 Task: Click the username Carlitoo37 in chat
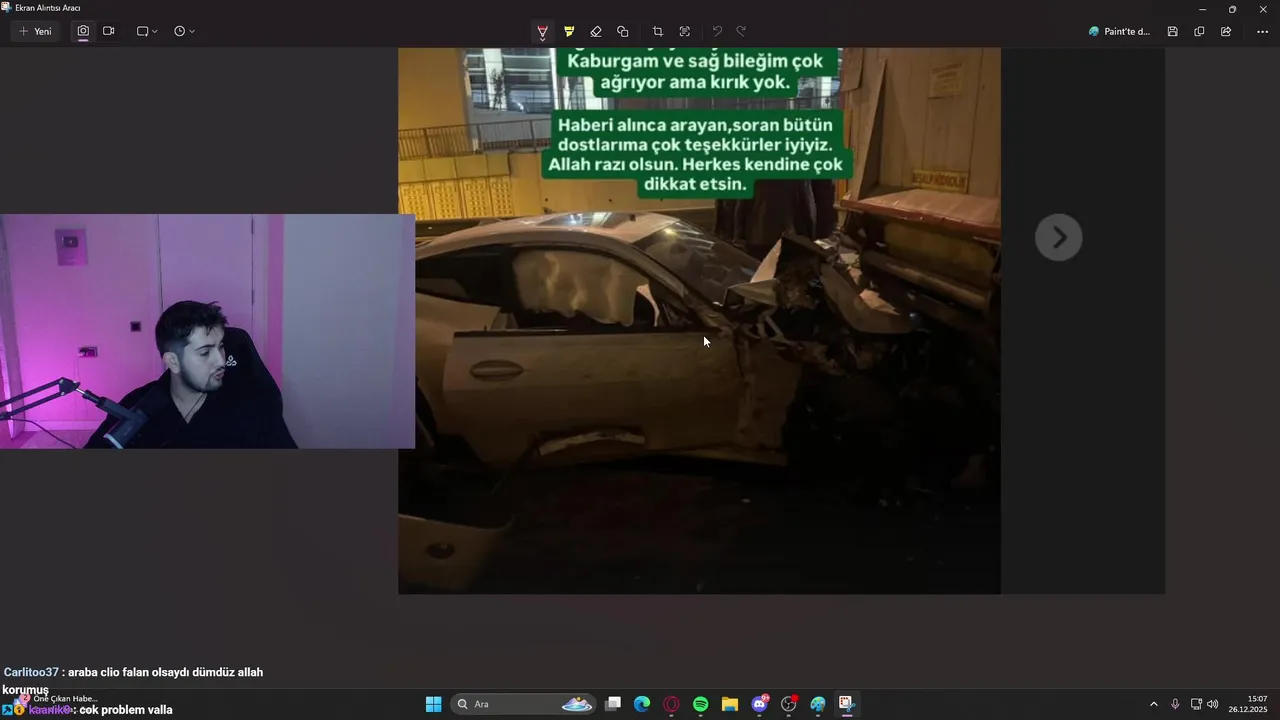(x=31, y=672)
